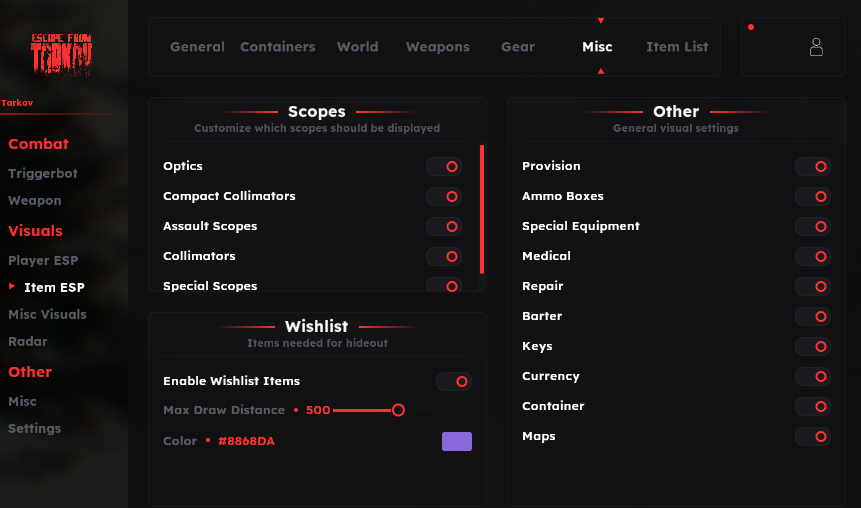Screen dimensions: 861x508
Task: Open Player ESP in the sidebar
Action: click(x=43, y=261)
